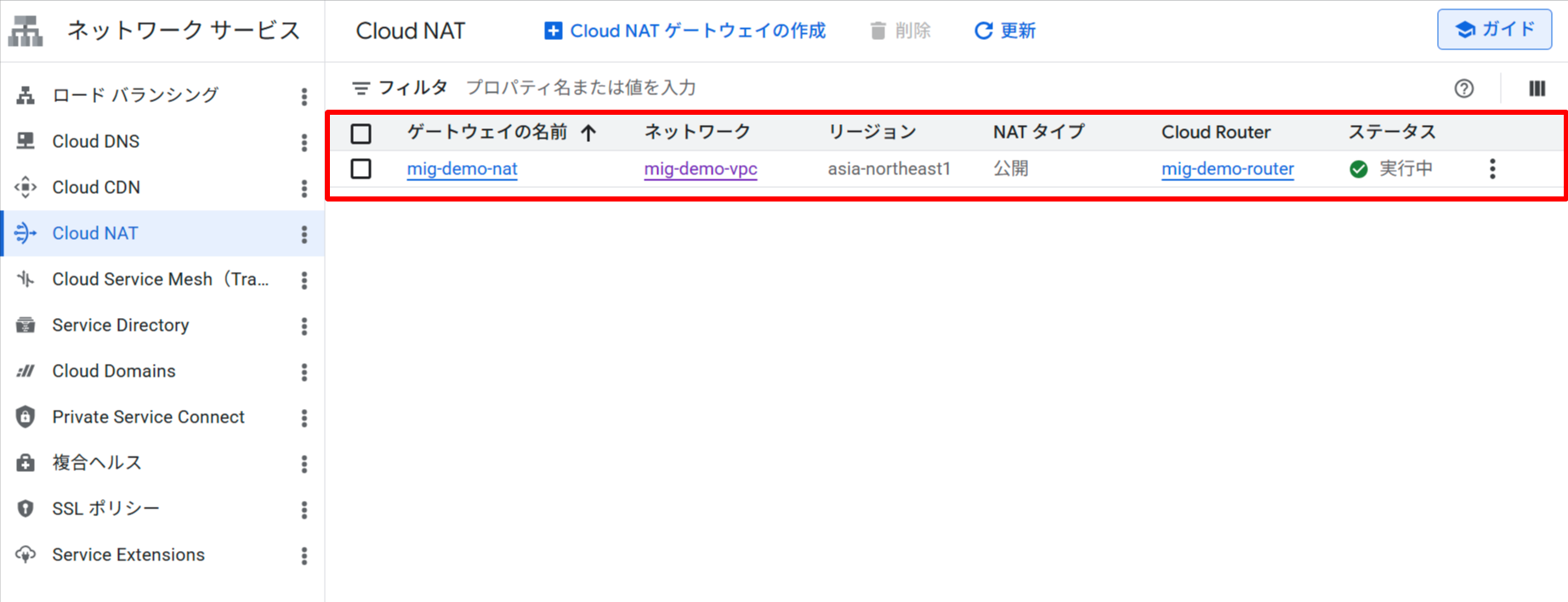Go to Cloud Domains in the sidebar
This screenshot has height=602, width=1568.
(114, 371)
